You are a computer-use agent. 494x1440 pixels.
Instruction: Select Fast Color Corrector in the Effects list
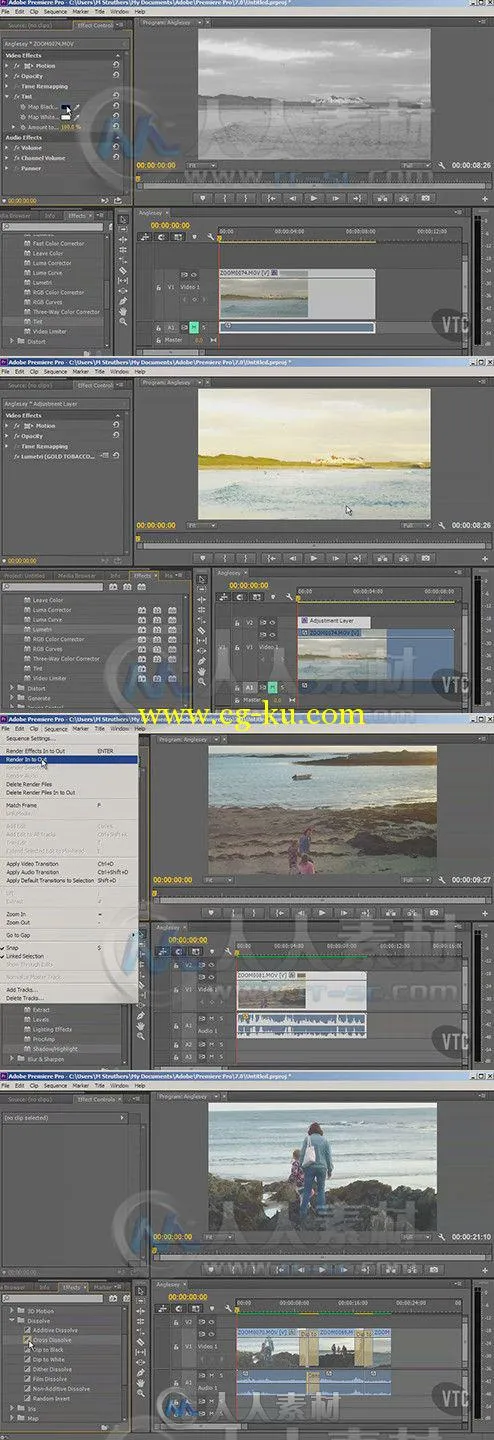point(59,243)
